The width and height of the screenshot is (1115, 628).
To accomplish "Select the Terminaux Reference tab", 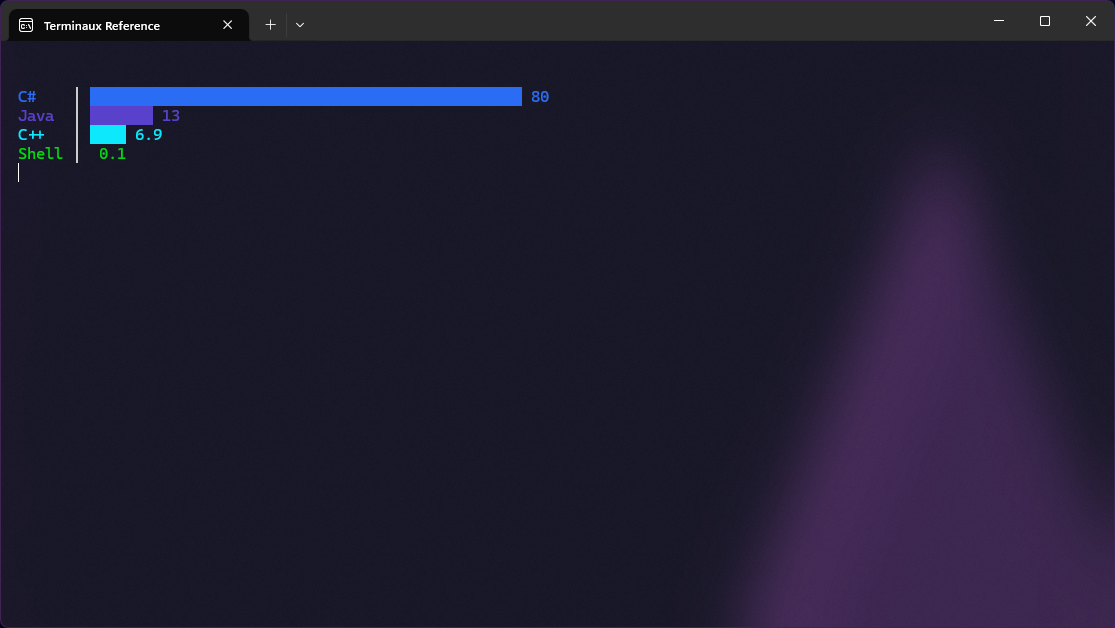I will [110, 26].
